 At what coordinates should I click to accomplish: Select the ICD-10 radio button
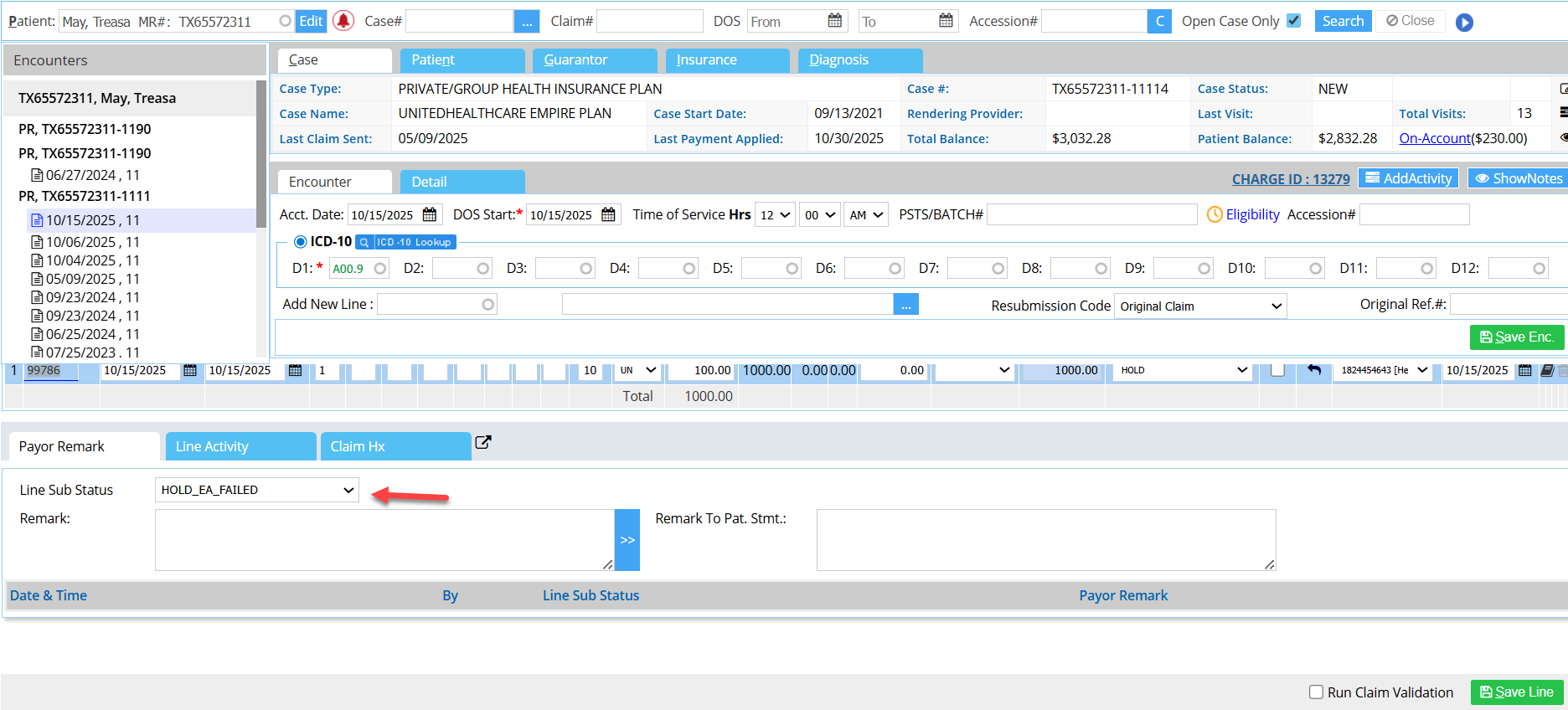point(300,242)
